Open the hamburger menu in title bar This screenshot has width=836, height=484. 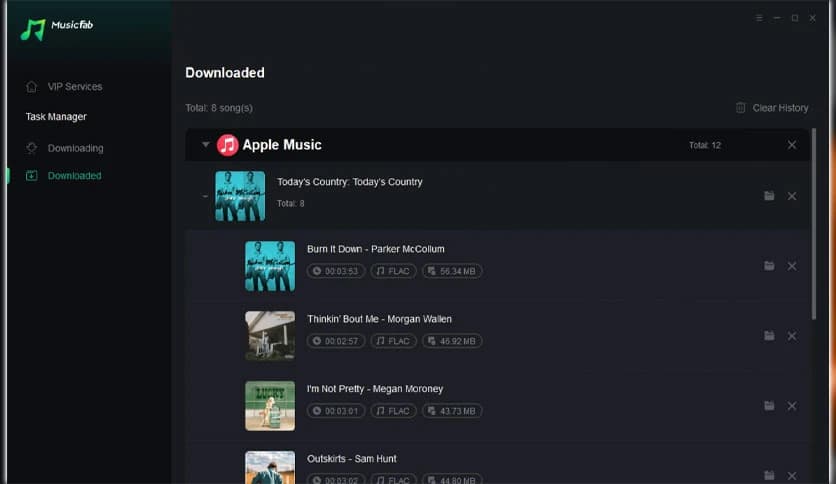759,18
